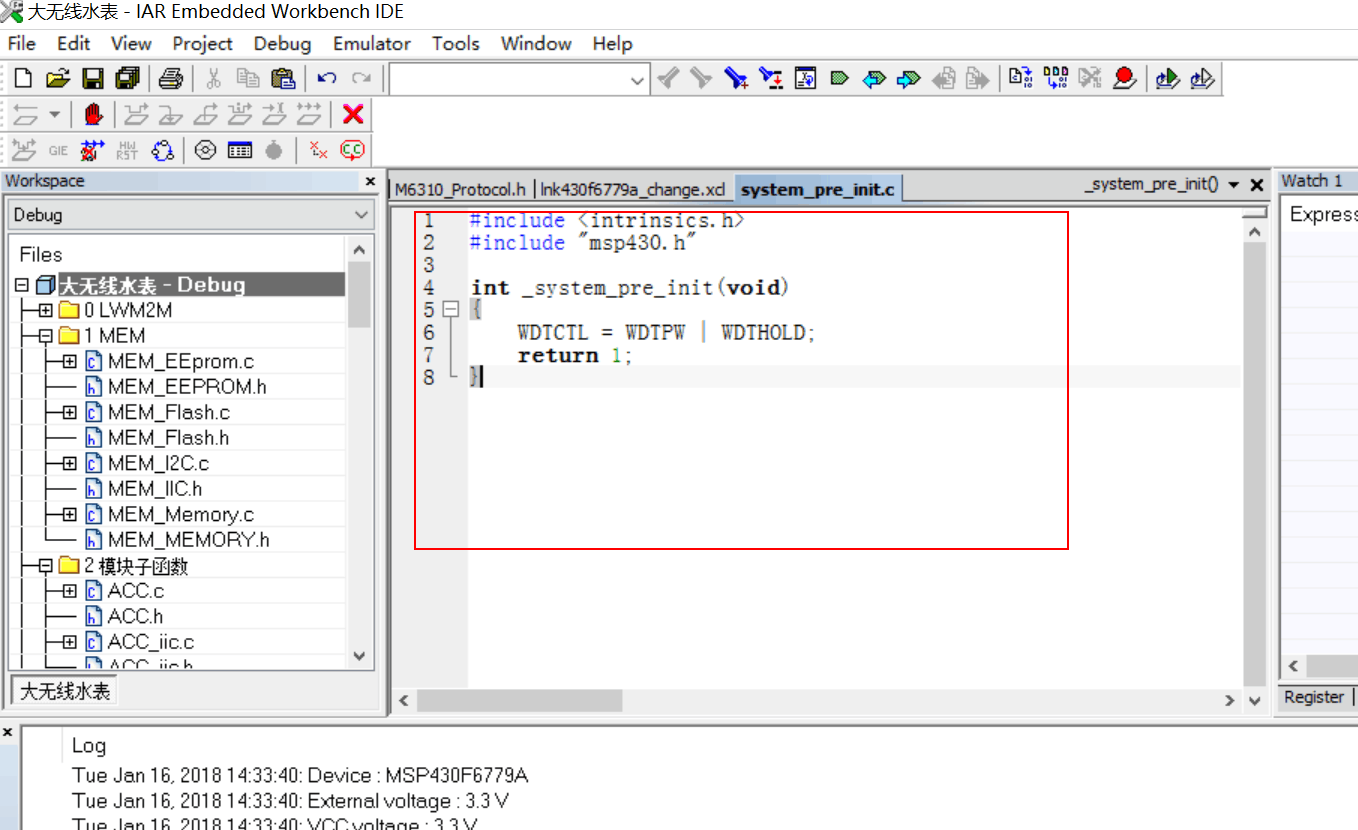
Task: Select the 大无线水表 workspace tab at bottom
Action: [66, 690]
